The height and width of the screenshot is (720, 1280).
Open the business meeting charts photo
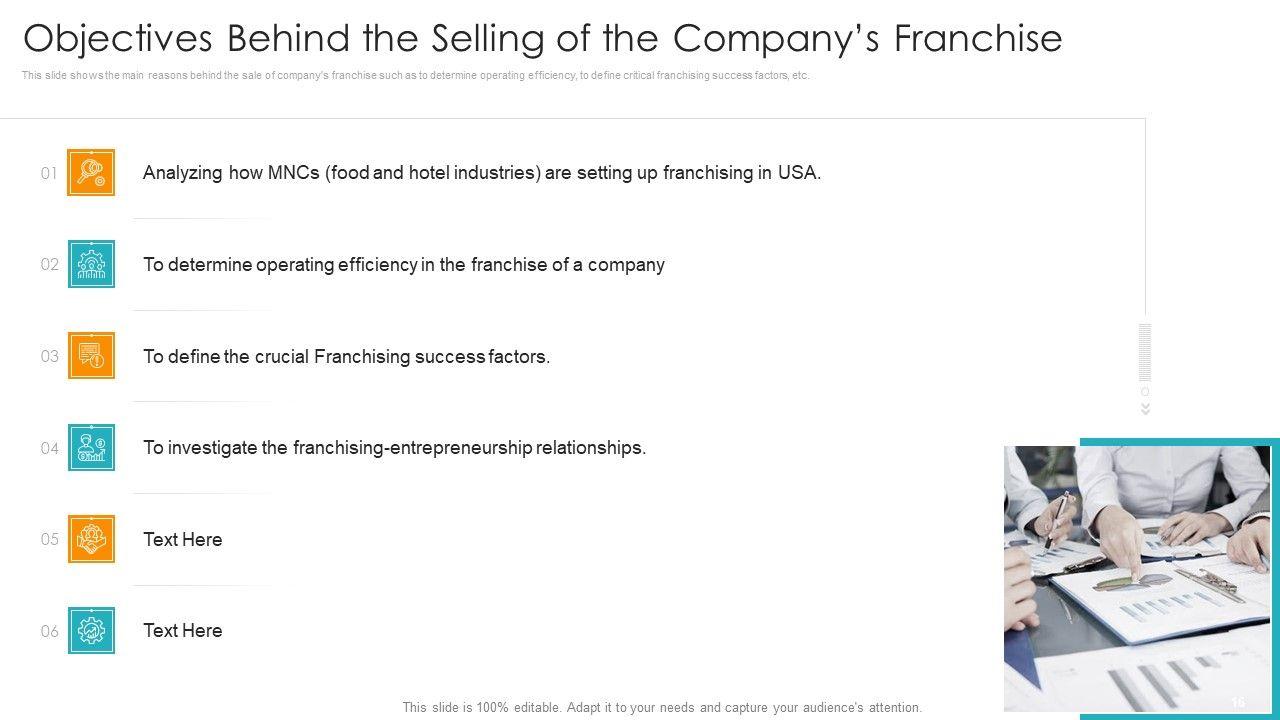(x=1137, y=578)
